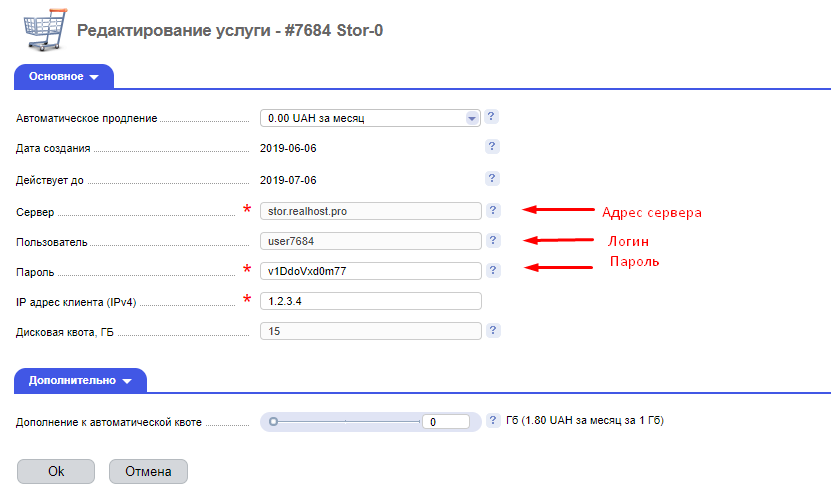Click the client IP address field 1.2.3.4

pos(370,301)
